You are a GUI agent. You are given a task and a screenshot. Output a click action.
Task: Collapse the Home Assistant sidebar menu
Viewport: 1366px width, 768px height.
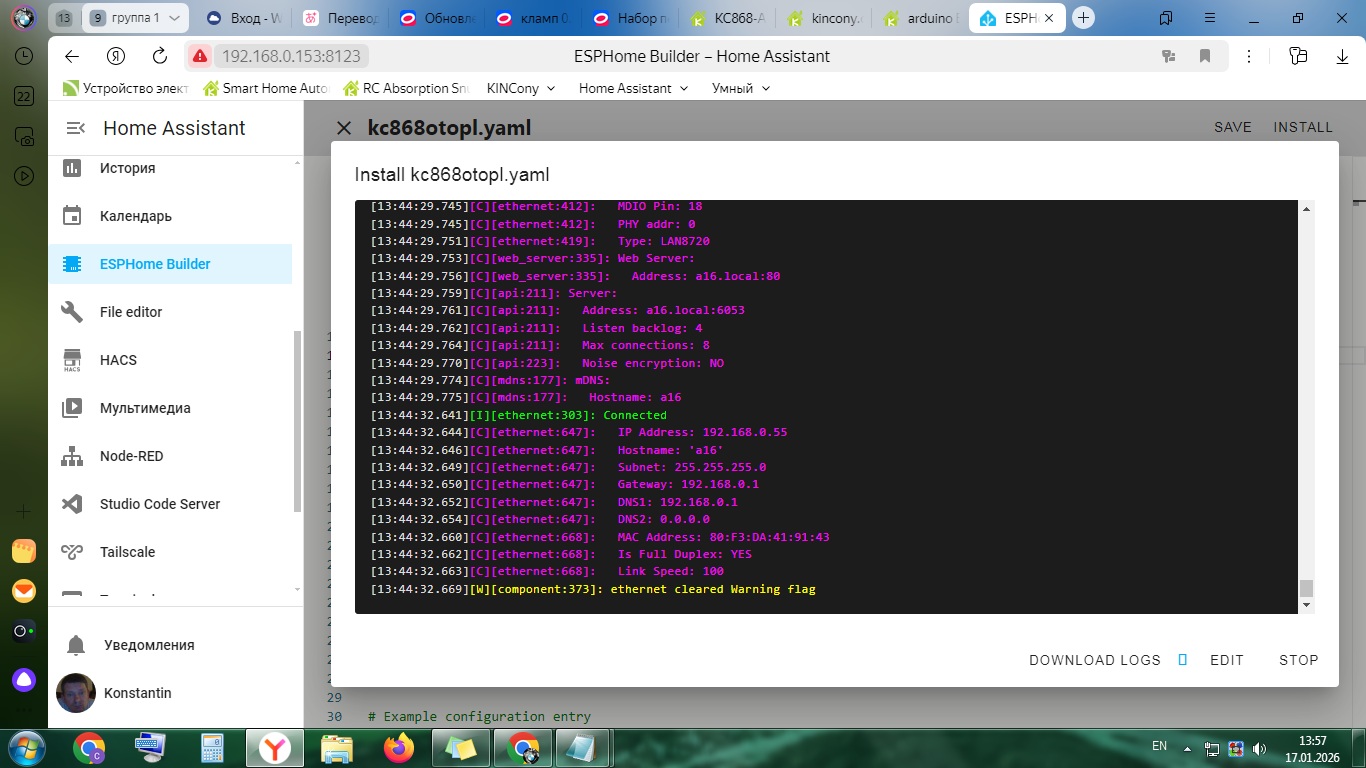(75, 128)
